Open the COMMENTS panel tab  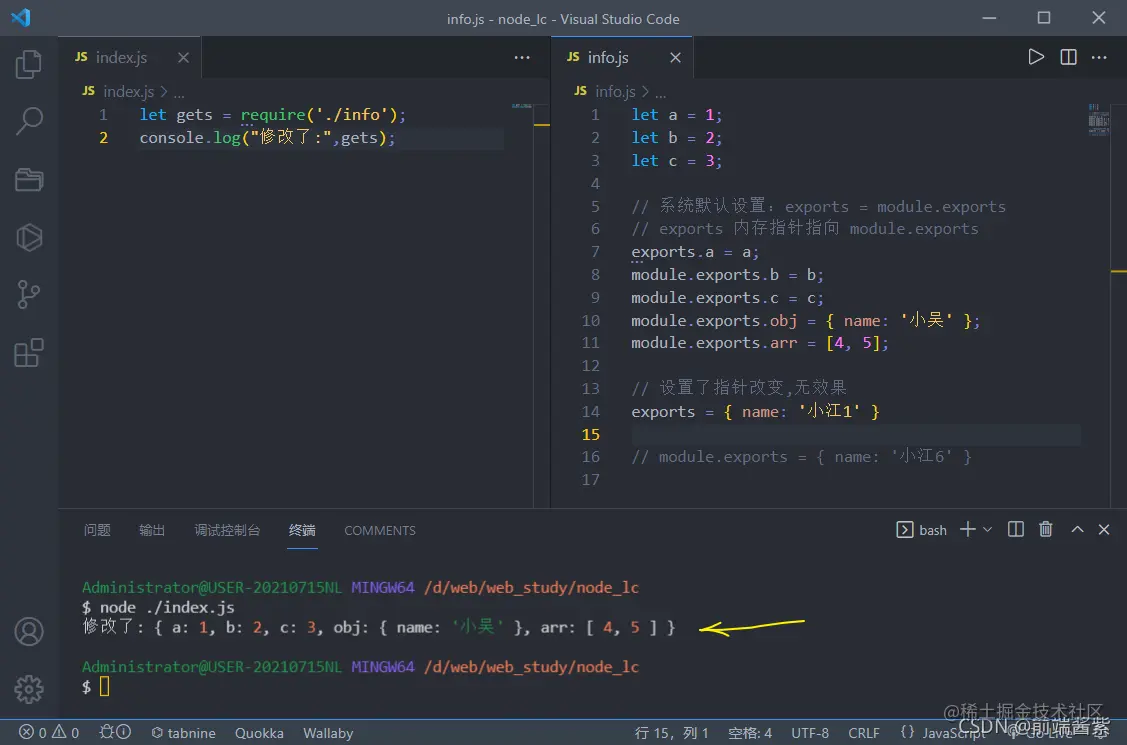point(380,530)
